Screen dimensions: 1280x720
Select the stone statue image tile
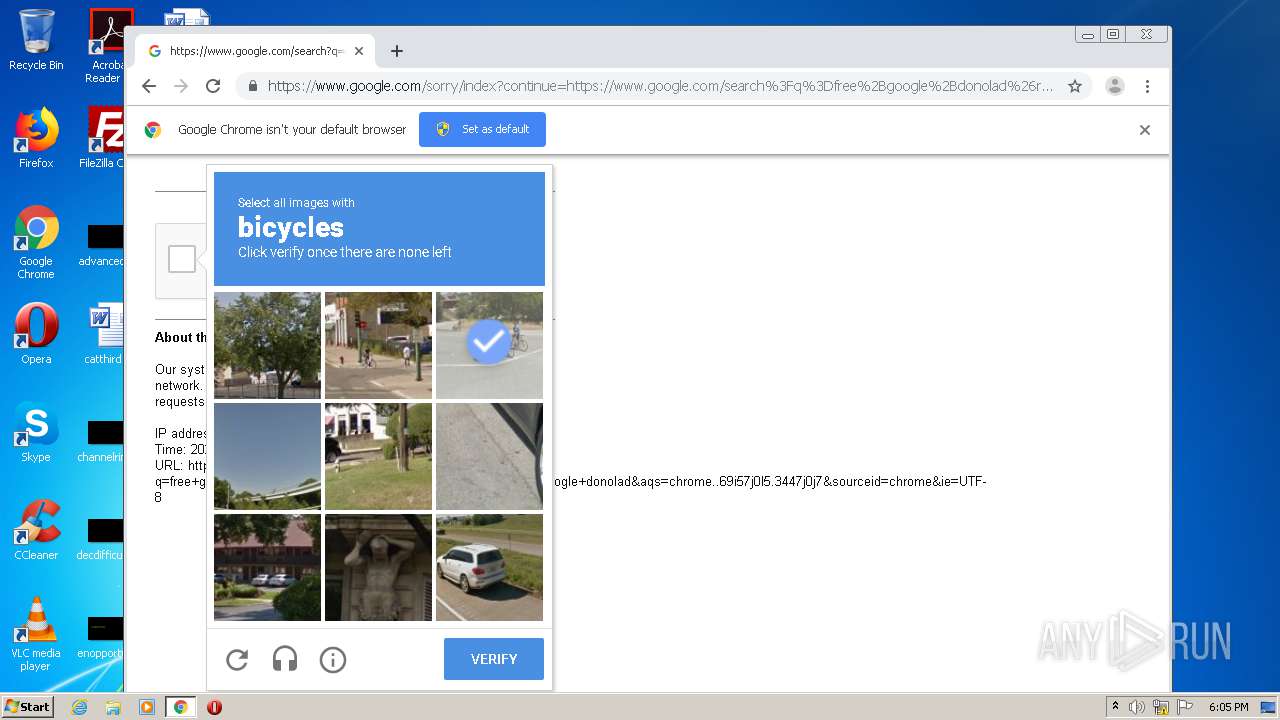point(378,567)
